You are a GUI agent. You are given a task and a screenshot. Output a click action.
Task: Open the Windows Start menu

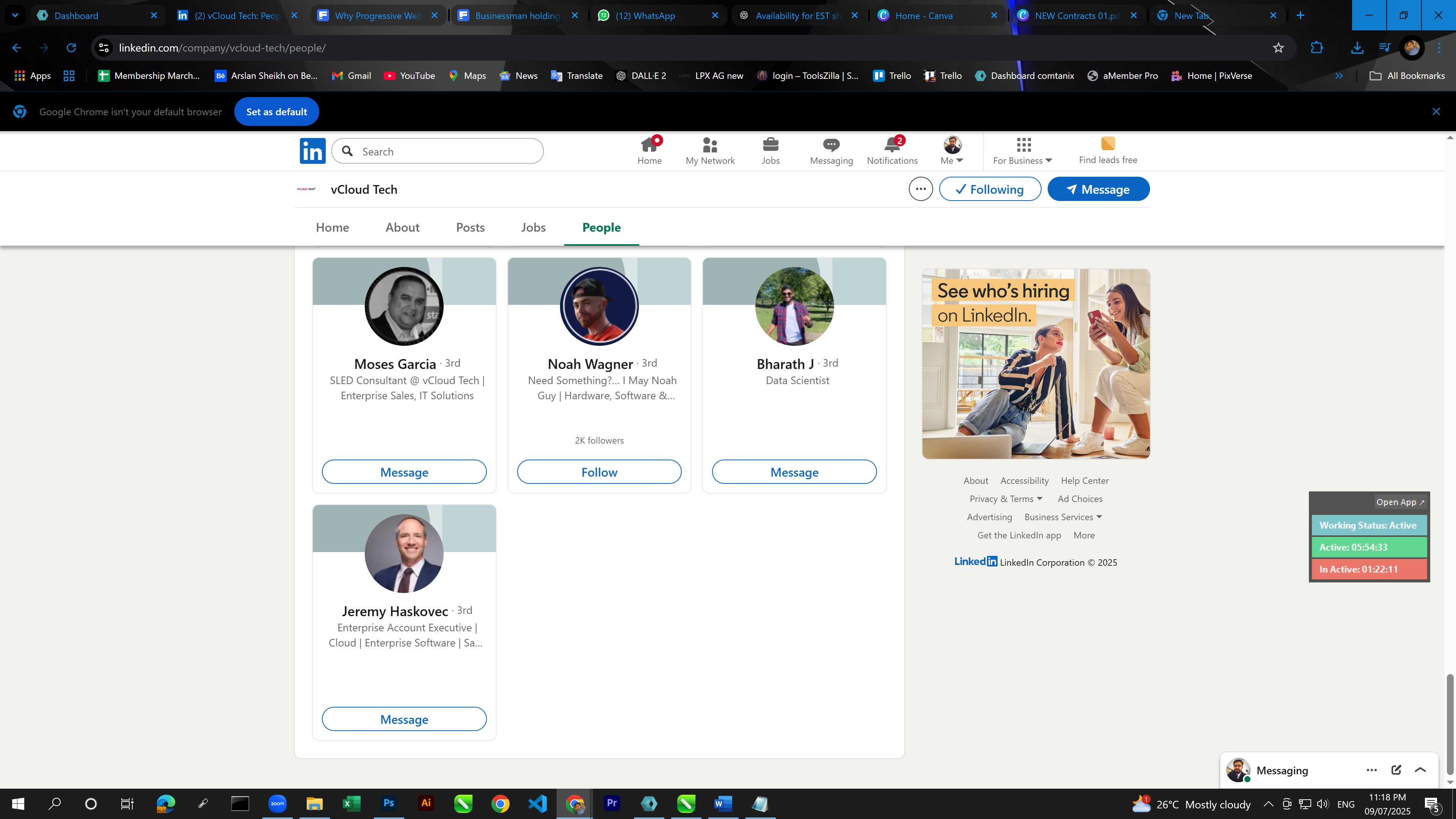tap(17, 803)
